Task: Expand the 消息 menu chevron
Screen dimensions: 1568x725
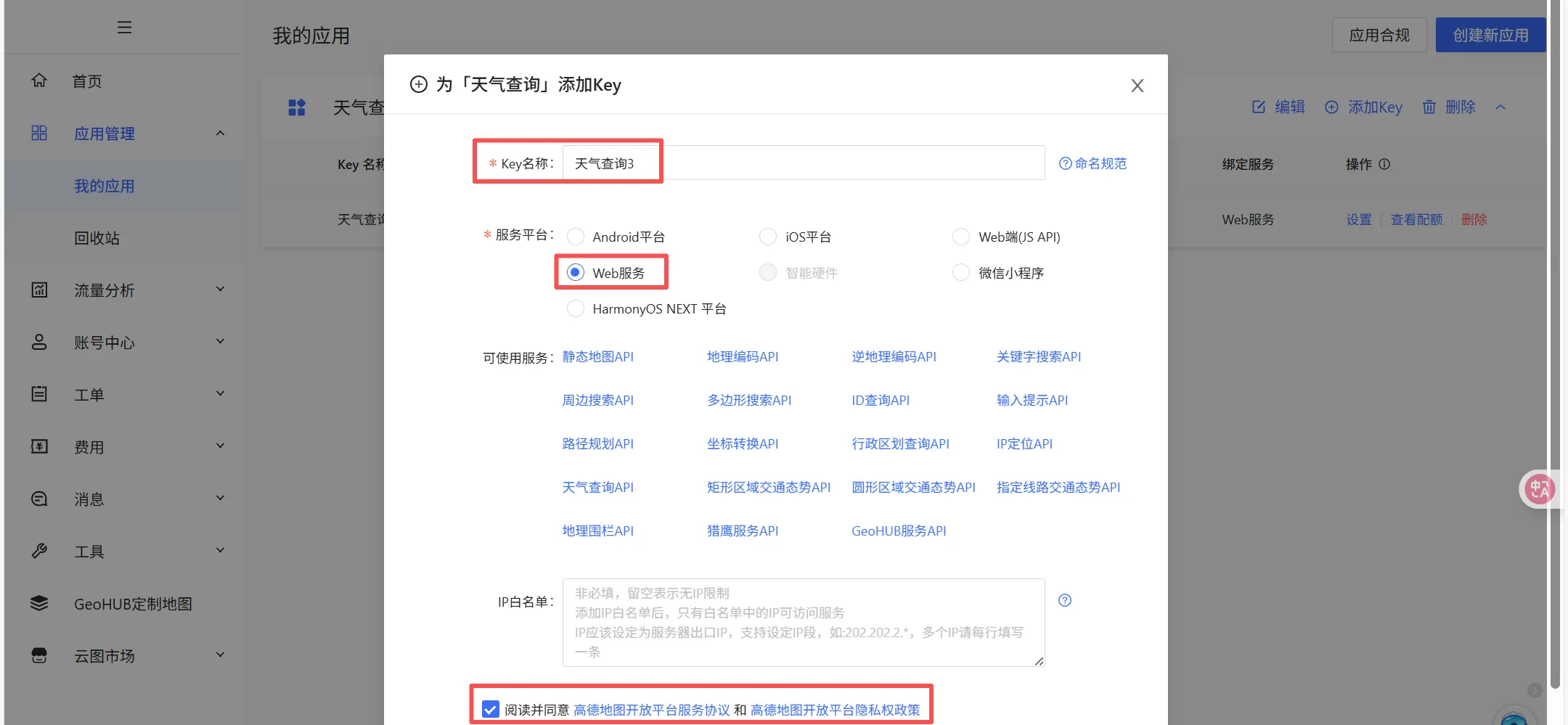Action: click(220, 499)
